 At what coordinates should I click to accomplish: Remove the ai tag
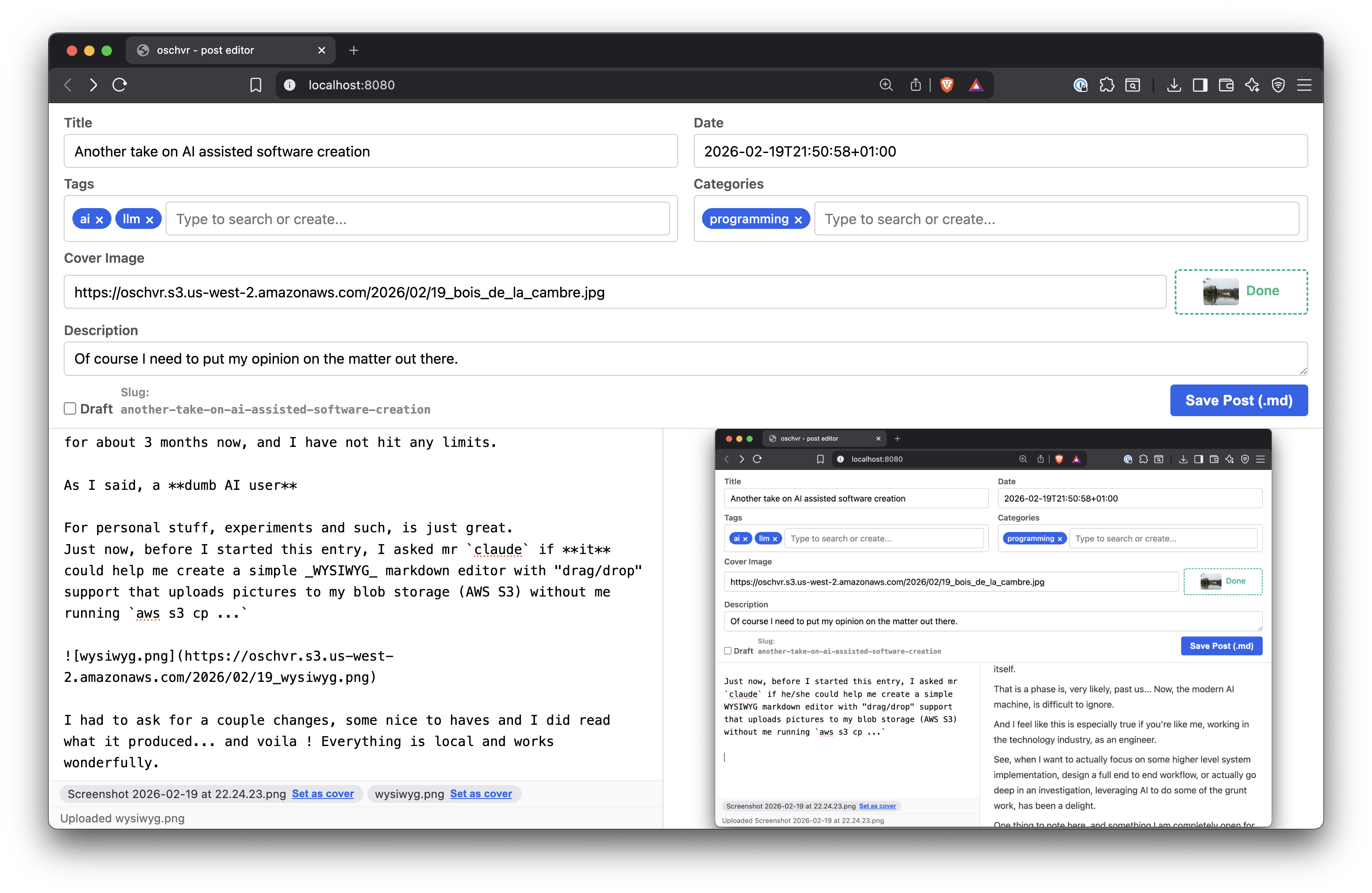tap(100, 219)
